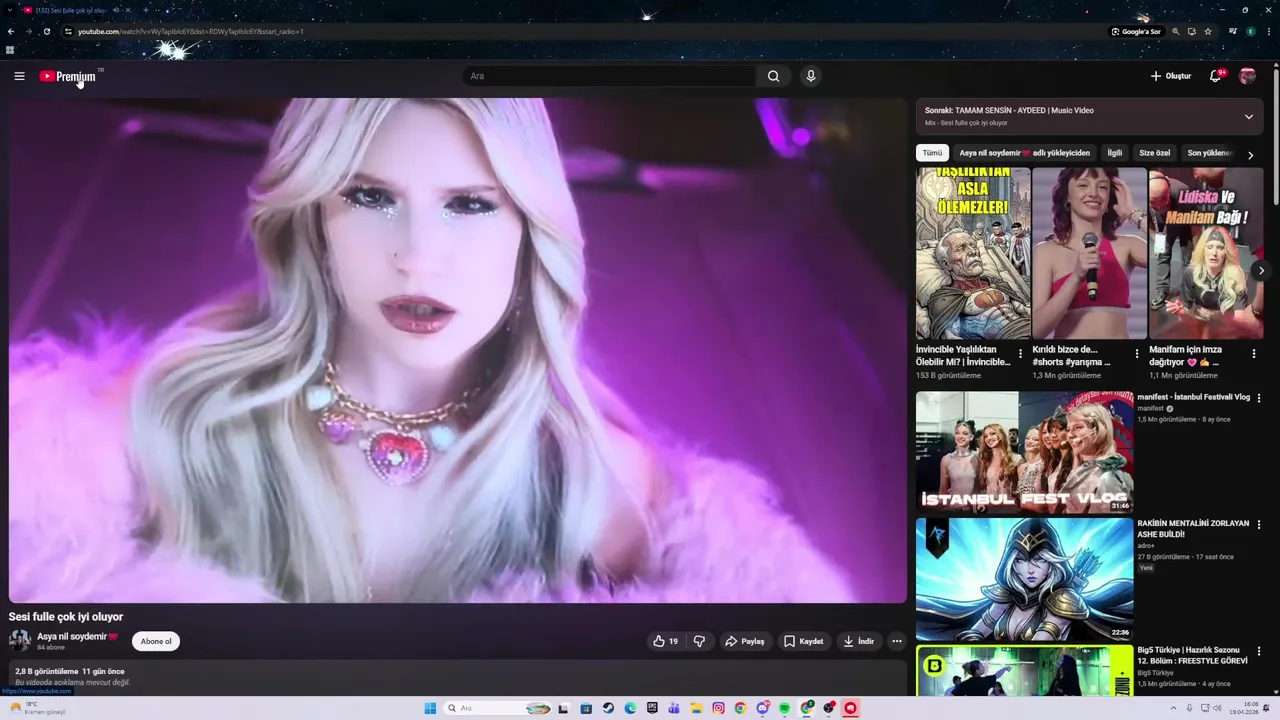Open Discord from the taskbar
This screenshot has width=1280, height=720.
coord(763,708)
